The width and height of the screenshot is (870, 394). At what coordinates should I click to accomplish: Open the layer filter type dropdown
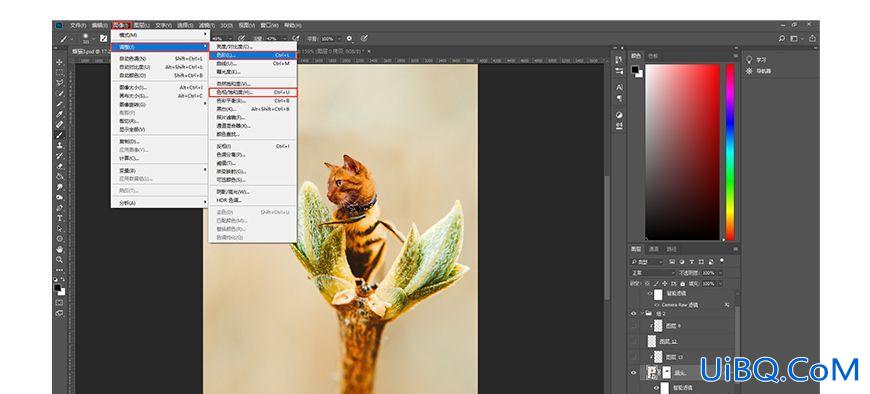(x=647, y=261)
